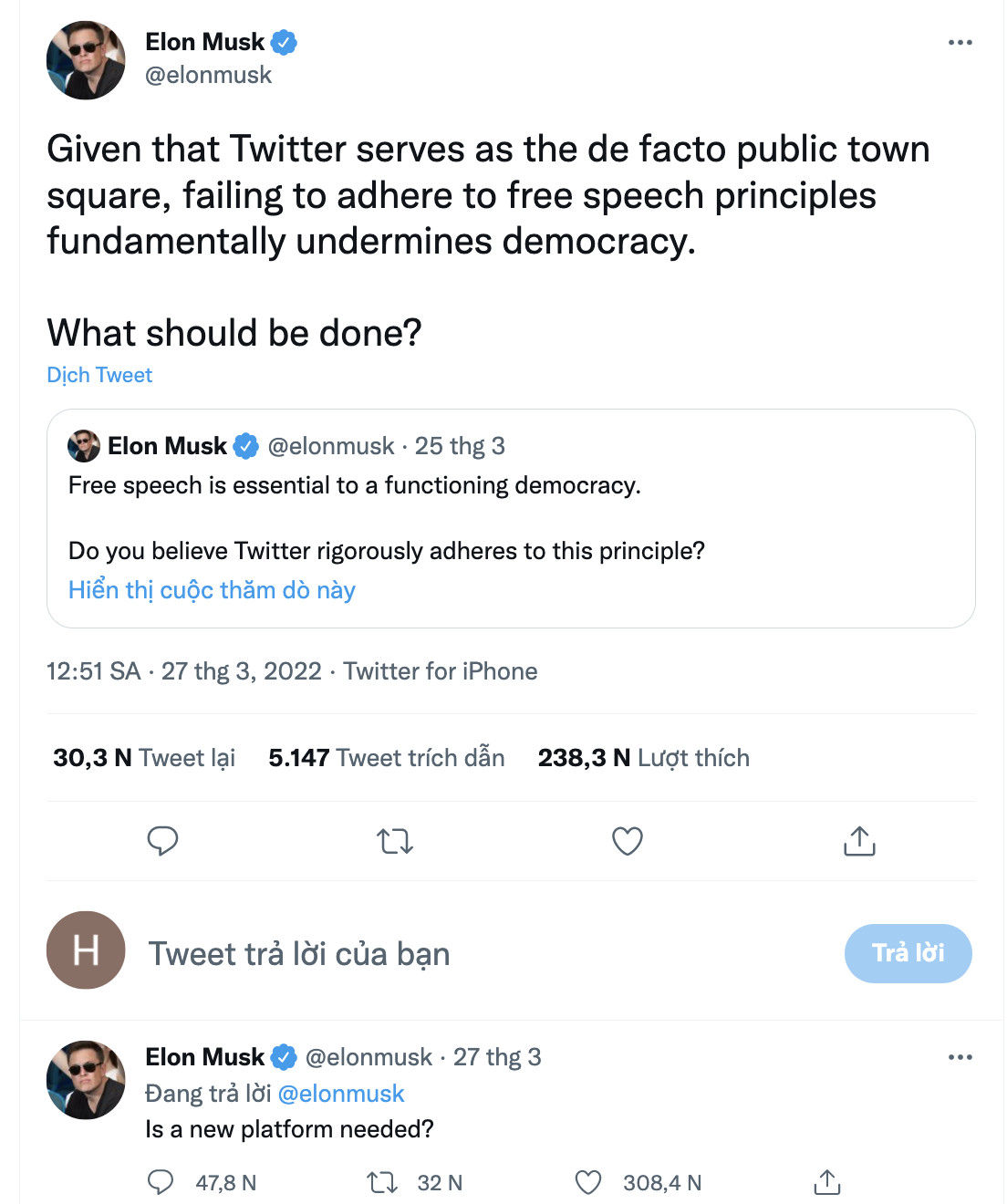This screenshot has height=1204, width=1007.
Task: Share the main tweet via the share icon
Action: (x=859, y=841)
